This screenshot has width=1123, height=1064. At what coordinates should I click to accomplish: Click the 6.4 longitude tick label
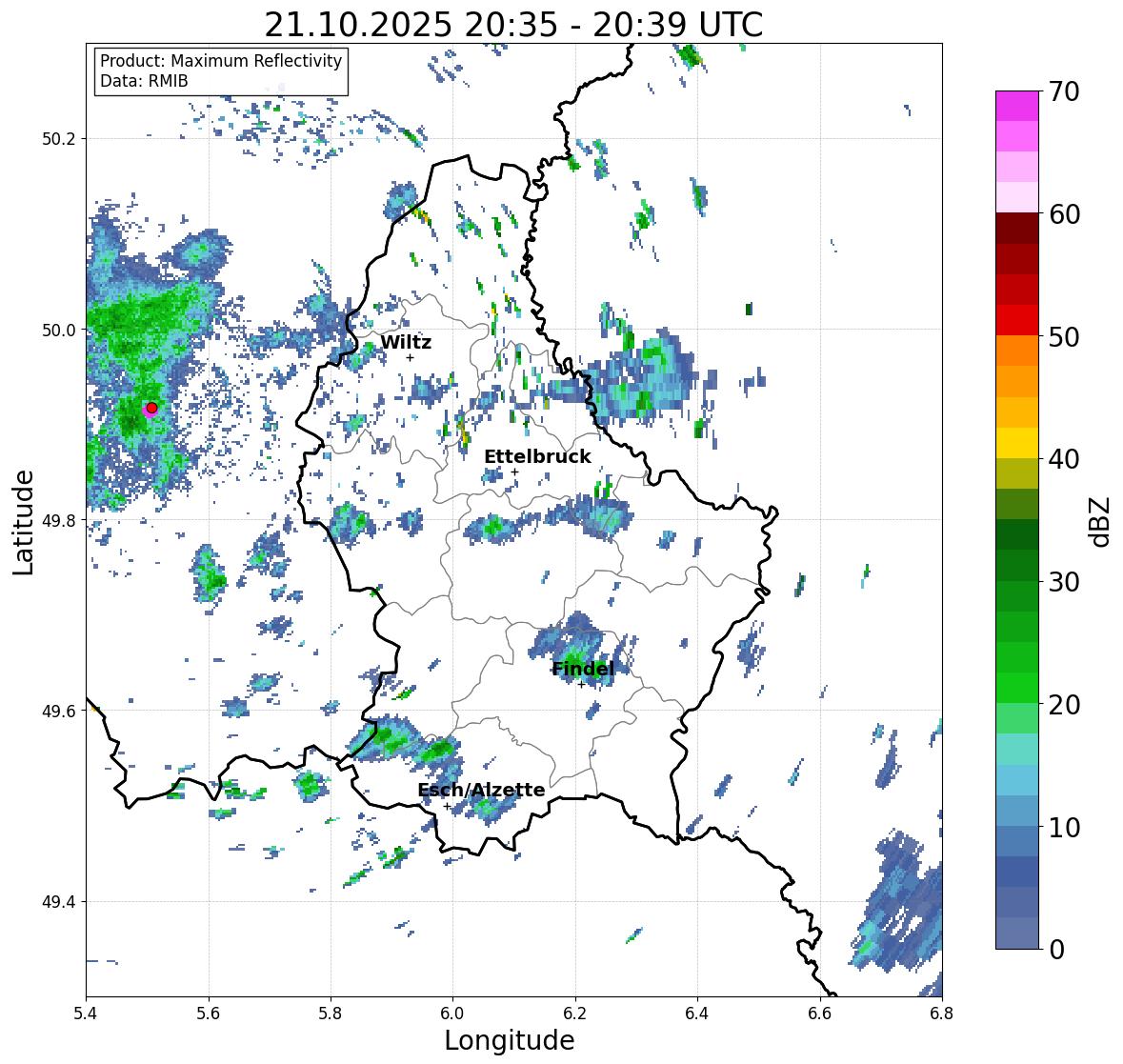[x=697, y=1014]
